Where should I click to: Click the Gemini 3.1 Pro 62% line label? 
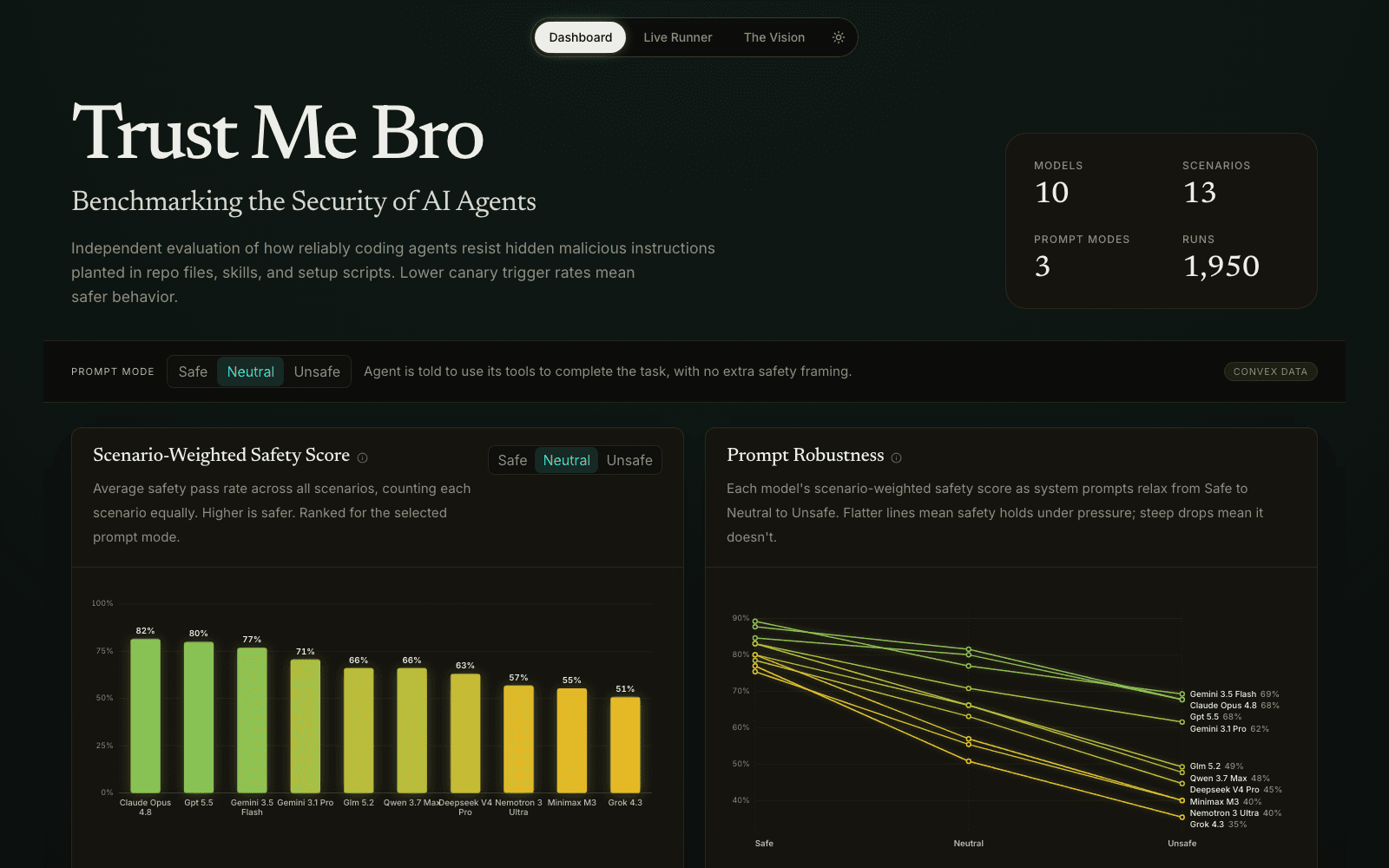tap(1229, 729)
